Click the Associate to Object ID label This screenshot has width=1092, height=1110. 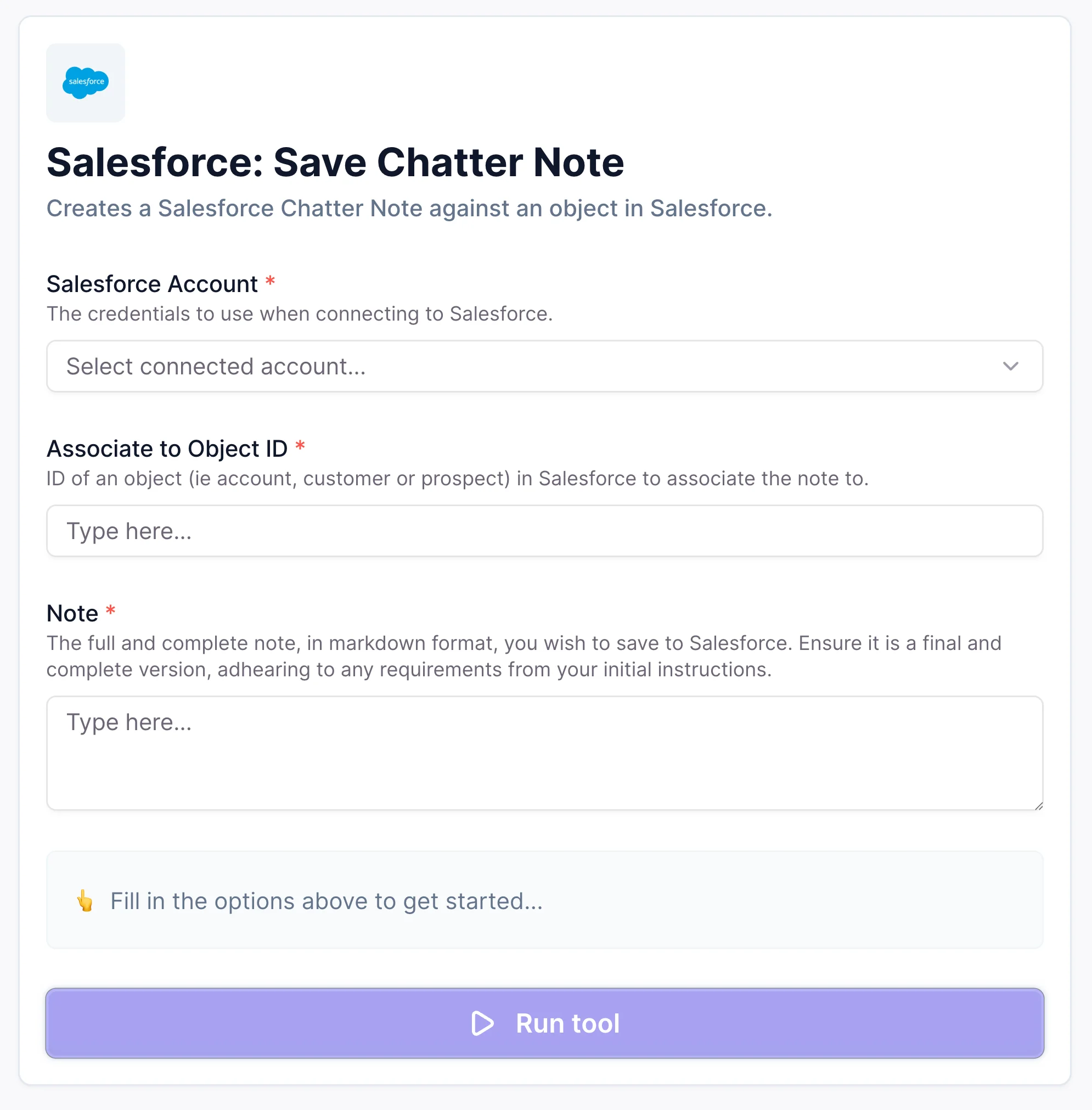coord(167,449)
